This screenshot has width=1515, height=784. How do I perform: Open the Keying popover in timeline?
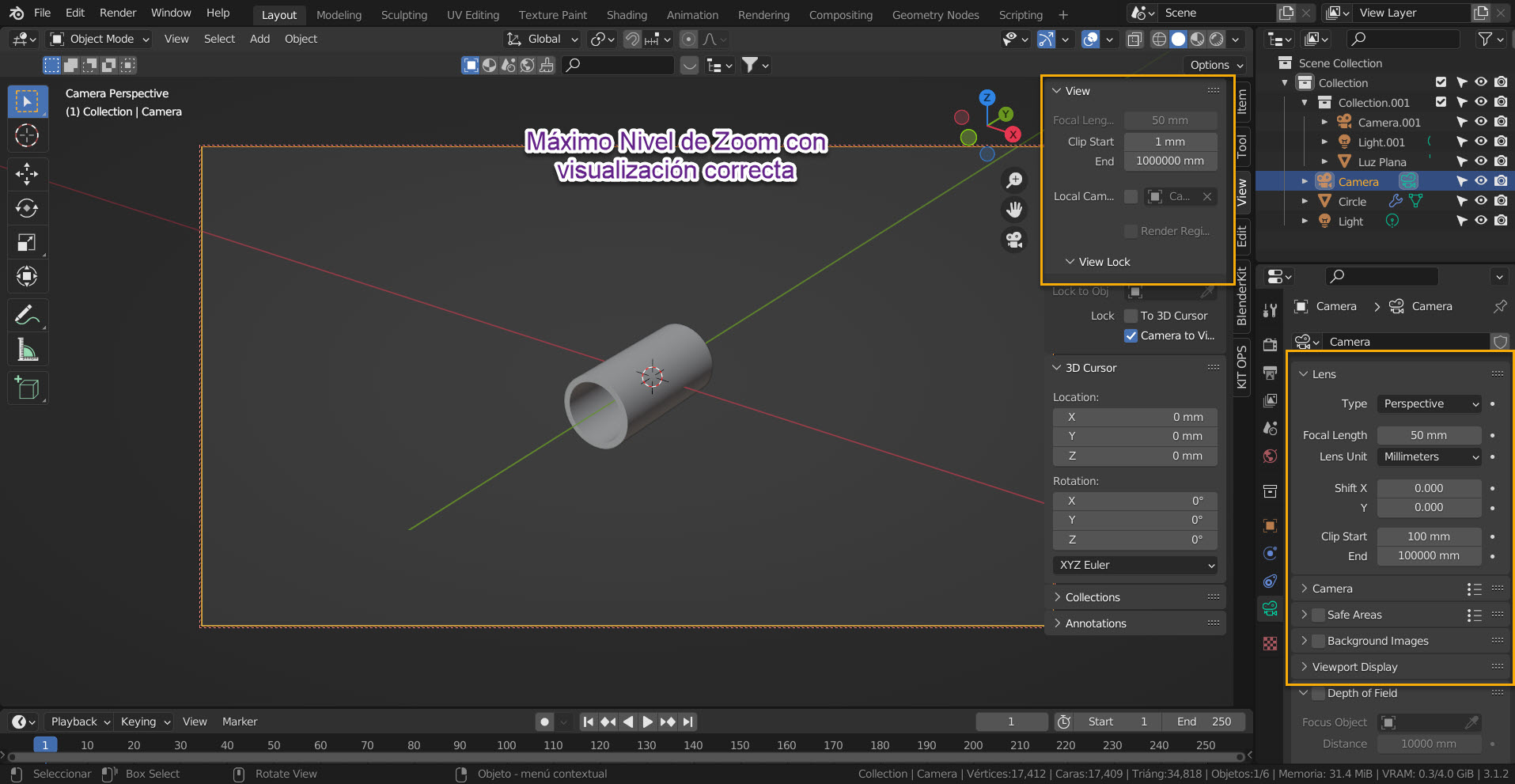(x=144, y=722)
